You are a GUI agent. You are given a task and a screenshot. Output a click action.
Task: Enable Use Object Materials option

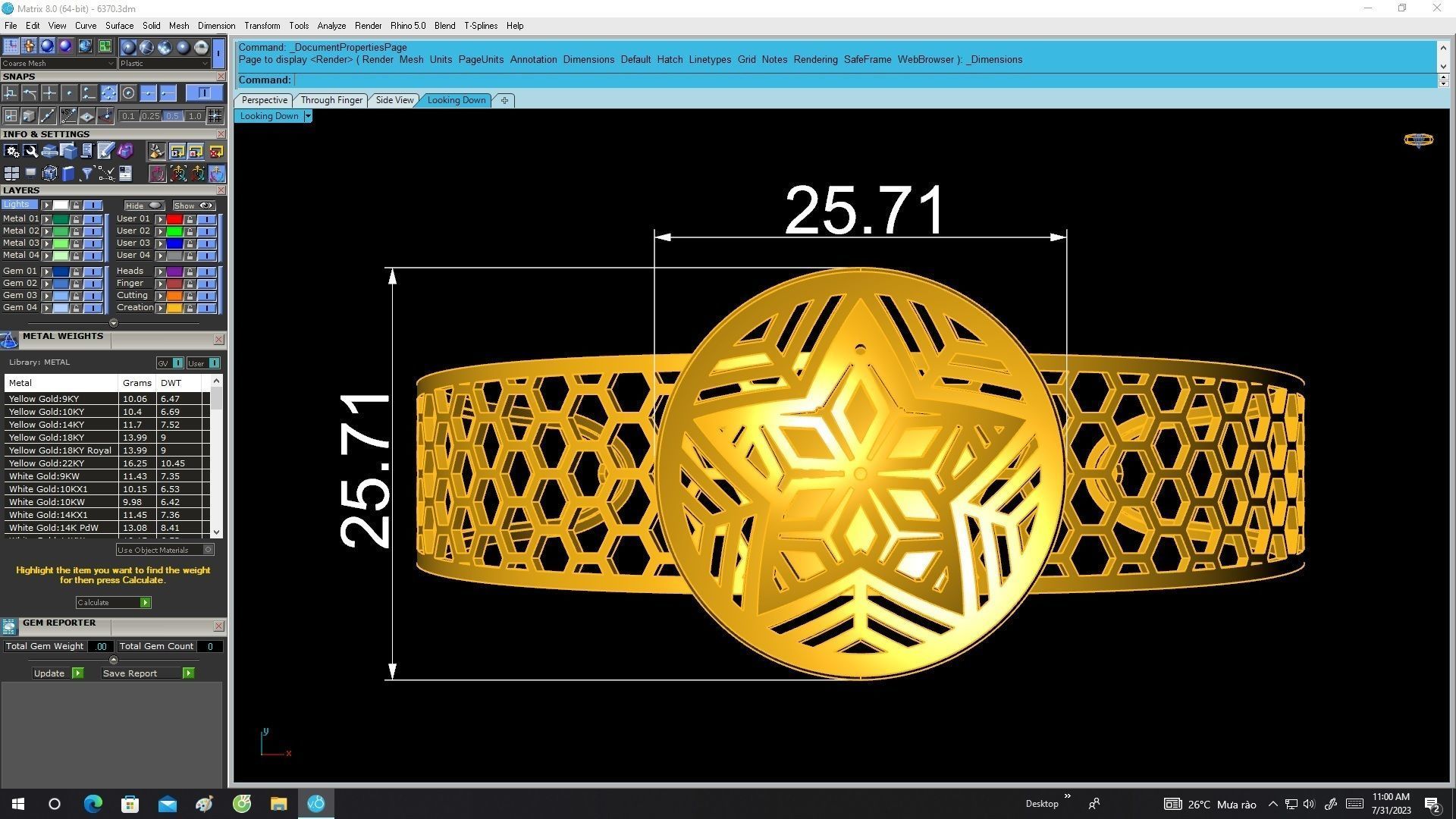coord(165,550)
